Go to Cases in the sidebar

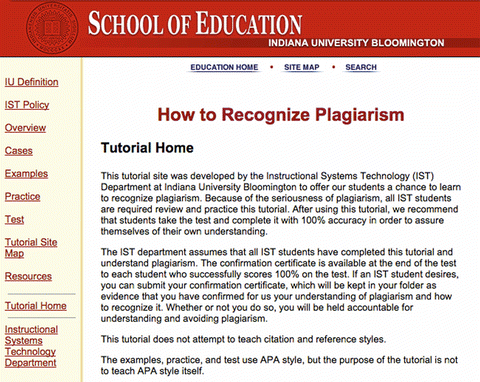point(19,151)
